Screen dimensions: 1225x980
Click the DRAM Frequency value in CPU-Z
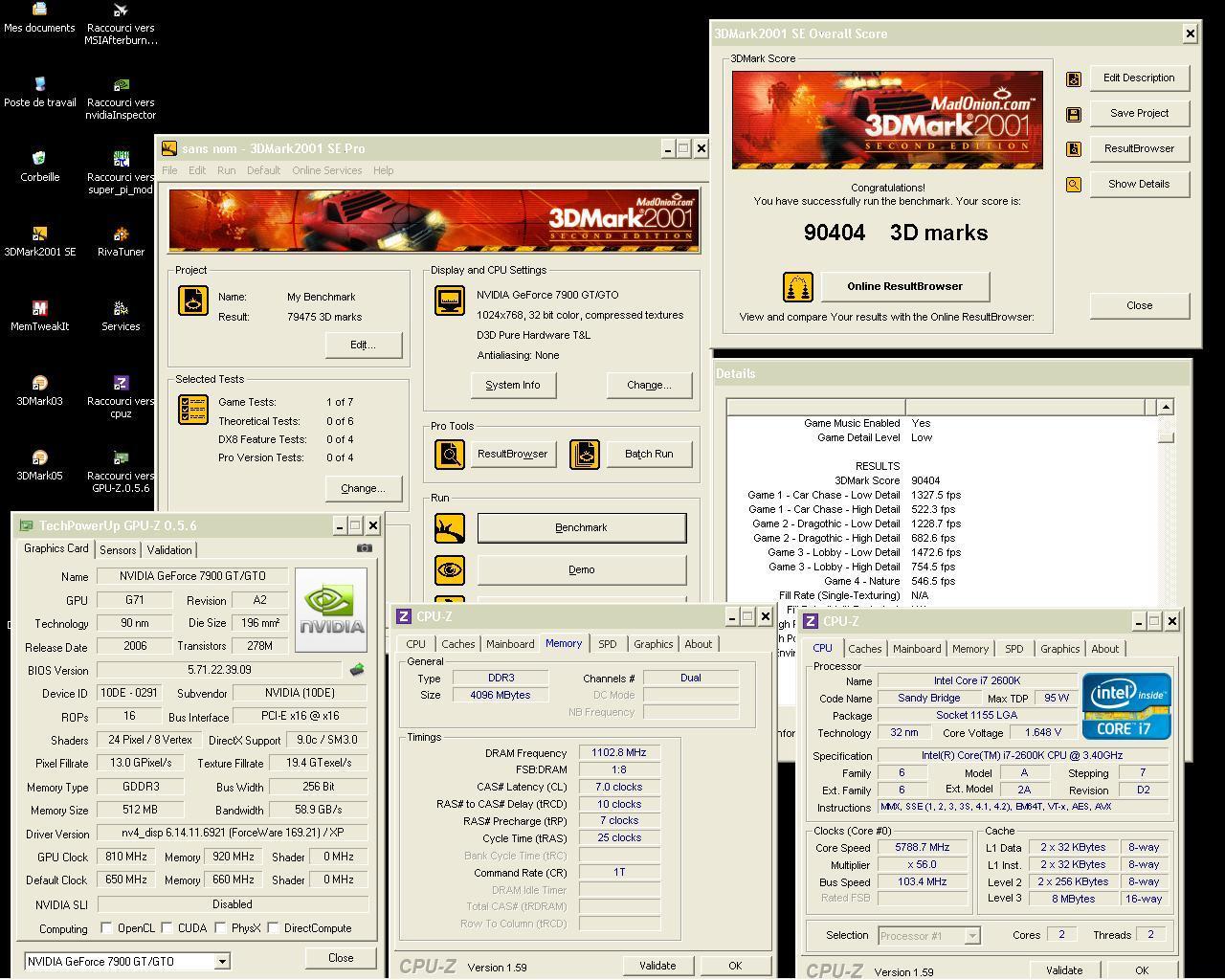[619, 753]
